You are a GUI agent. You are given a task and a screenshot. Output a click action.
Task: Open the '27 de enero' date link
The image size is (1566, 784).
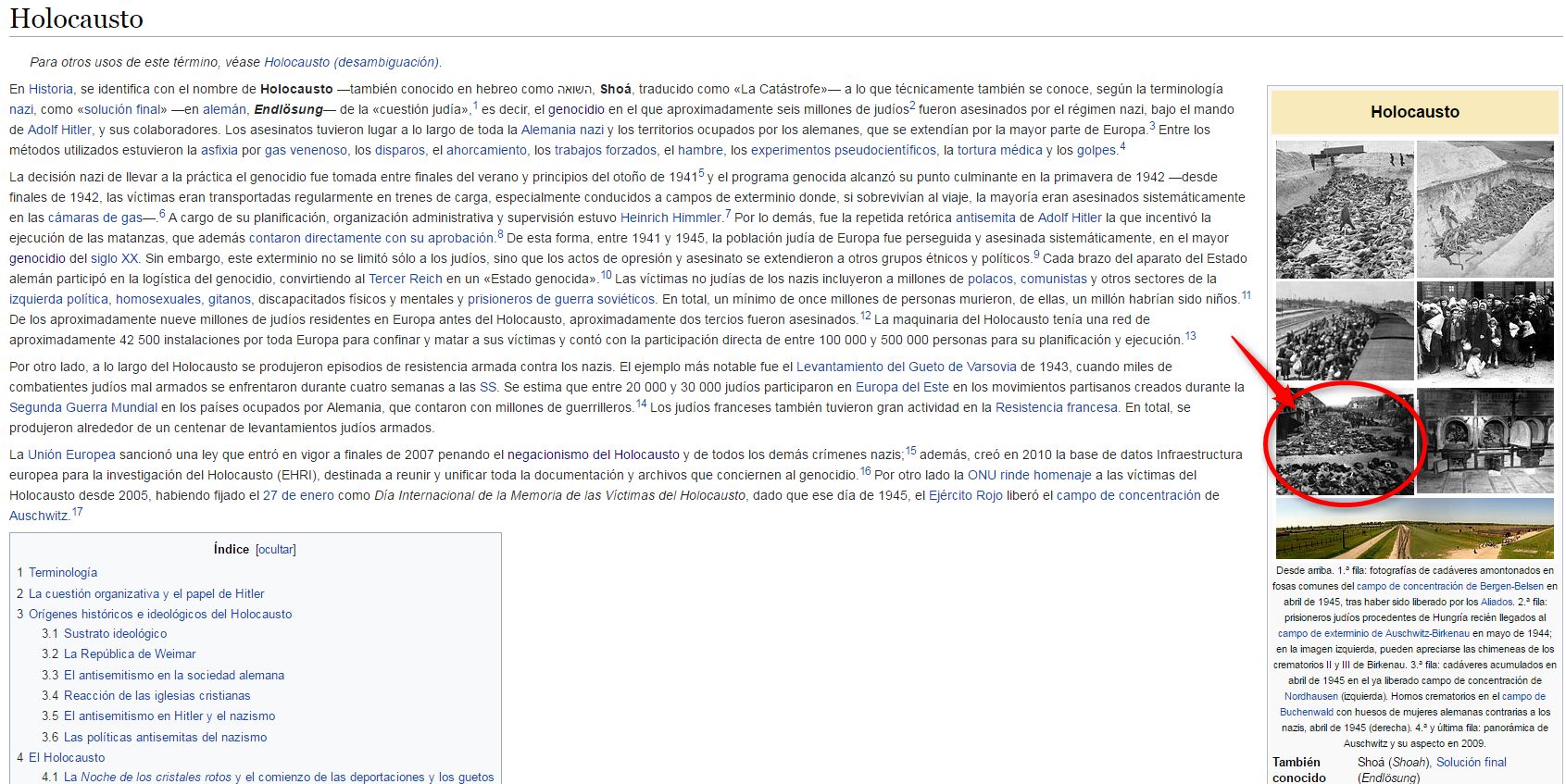point(298,495)
